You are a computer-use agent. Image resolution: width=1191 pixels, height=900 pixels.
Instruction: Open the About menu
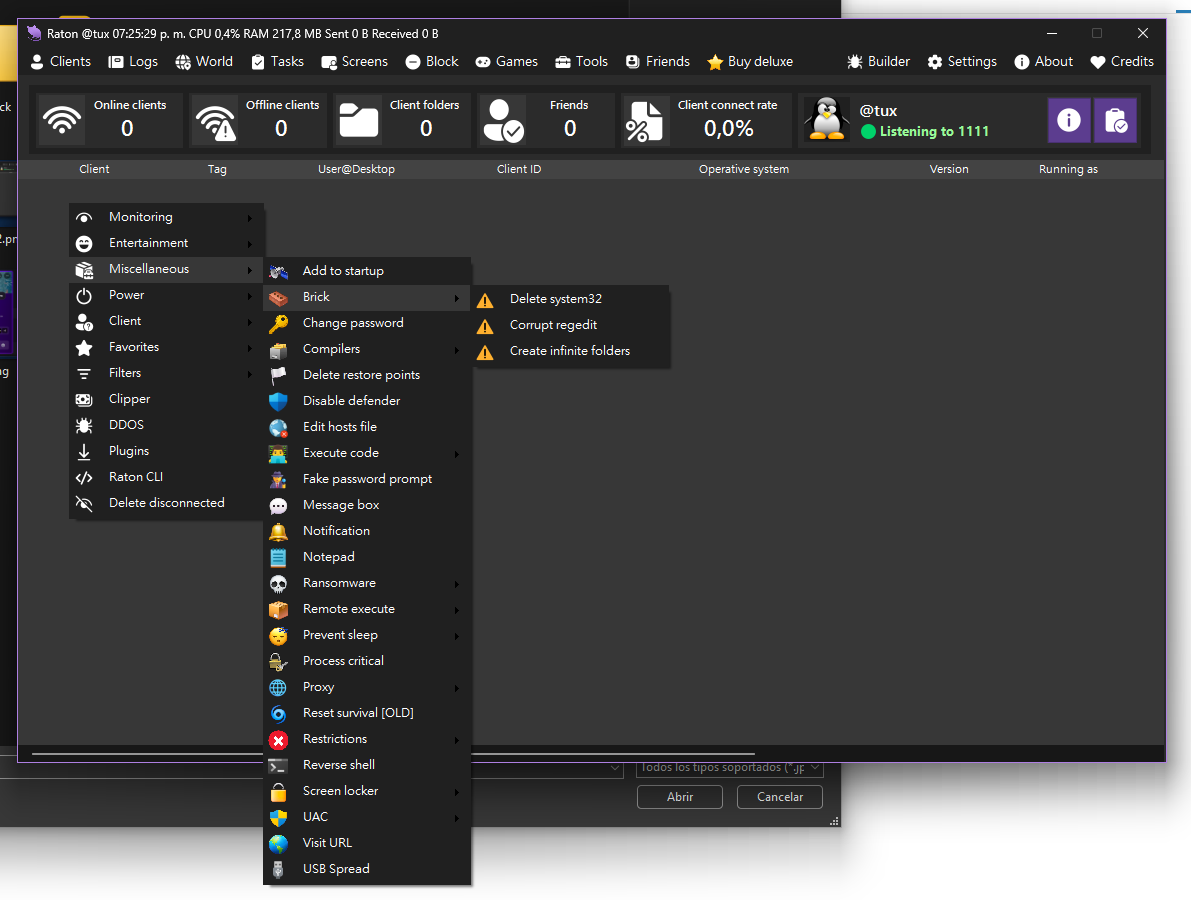tap(1044, 62)
